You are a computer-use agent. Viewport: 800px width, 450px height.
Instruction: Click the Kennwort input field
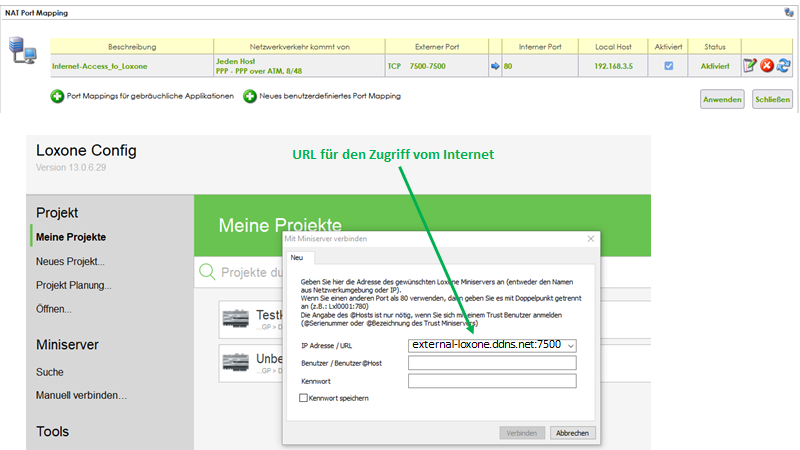(492, 381)
